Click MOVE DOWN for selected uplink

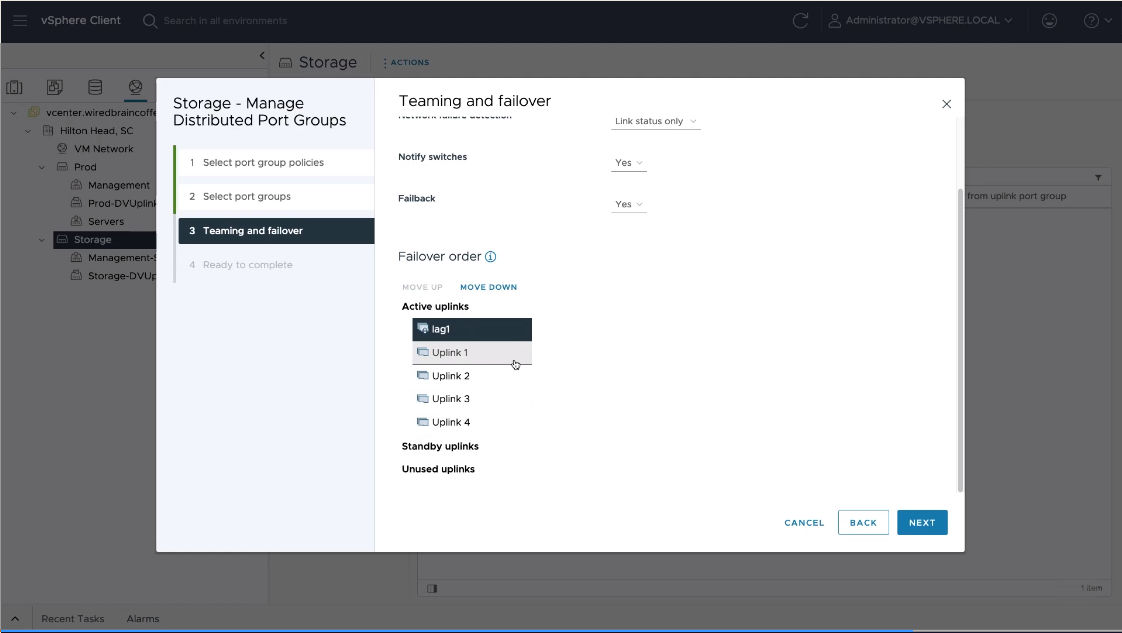[488, 287]
